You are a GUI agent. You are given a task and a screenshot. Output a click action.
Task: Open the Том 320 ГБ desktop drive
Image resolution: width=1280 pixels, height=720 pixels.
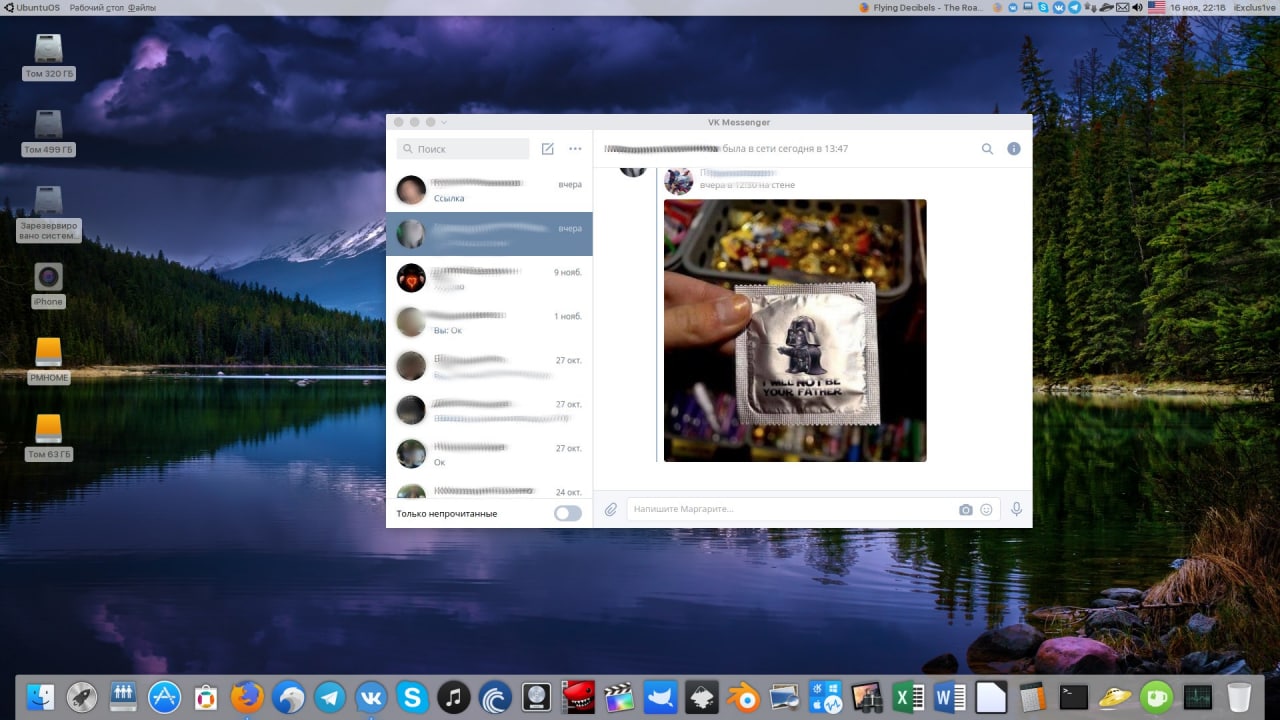pyautogui.click(x=49, y=57)
